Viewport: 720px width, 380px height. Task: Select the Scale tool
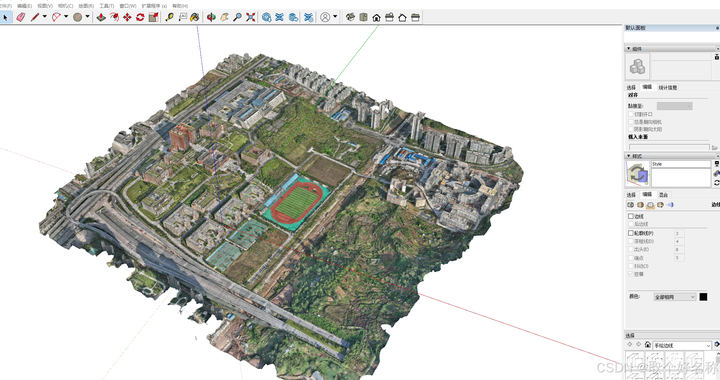click(x=154, y=17)
